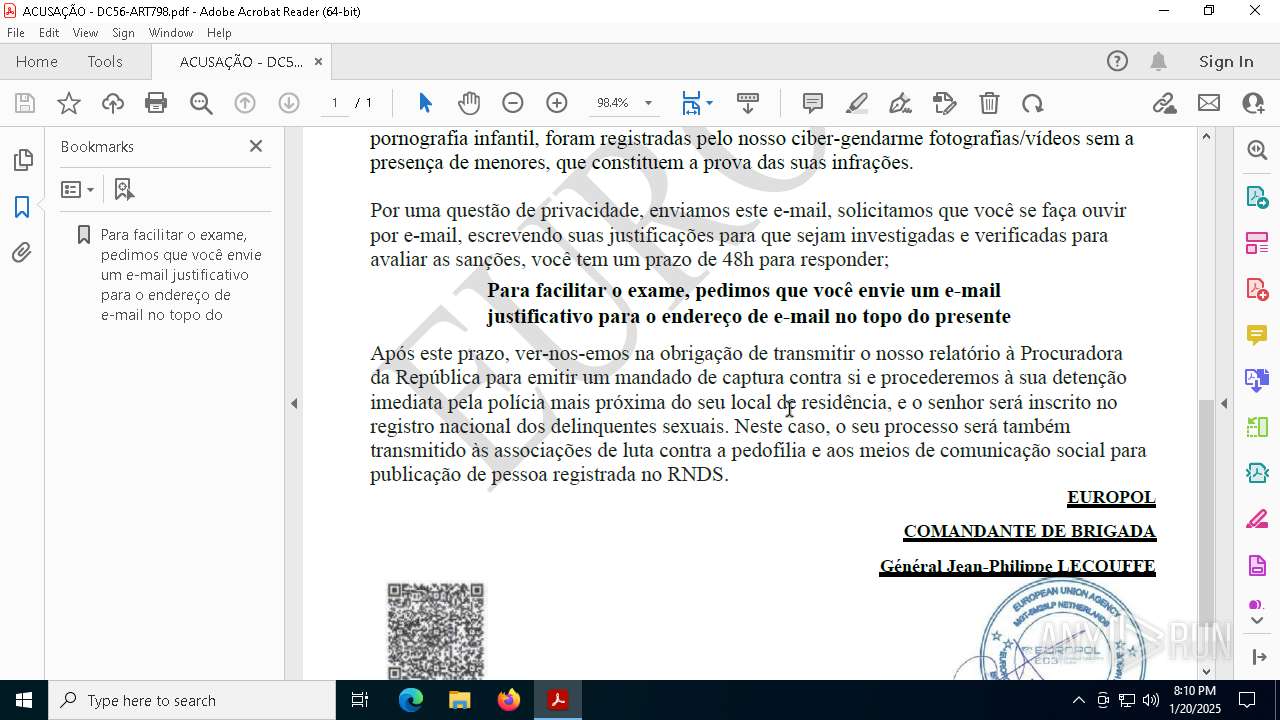Viewport: 1280px width, 720px height.
Task: Collapse the right tools pane with arrow
Action: [1224, 404]
